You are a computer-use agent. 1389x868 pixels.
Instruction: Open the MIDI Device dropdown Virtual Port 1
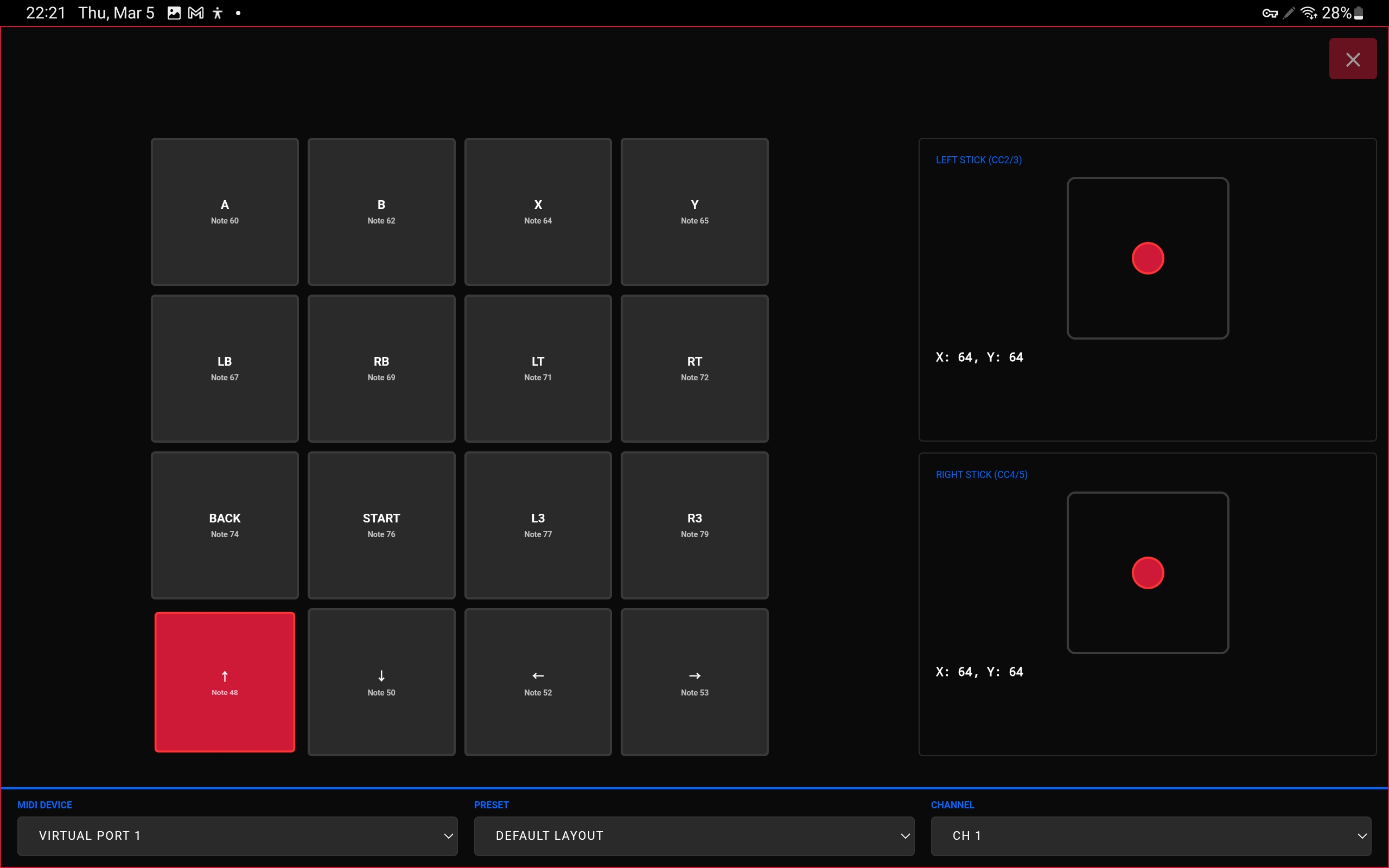237,836
